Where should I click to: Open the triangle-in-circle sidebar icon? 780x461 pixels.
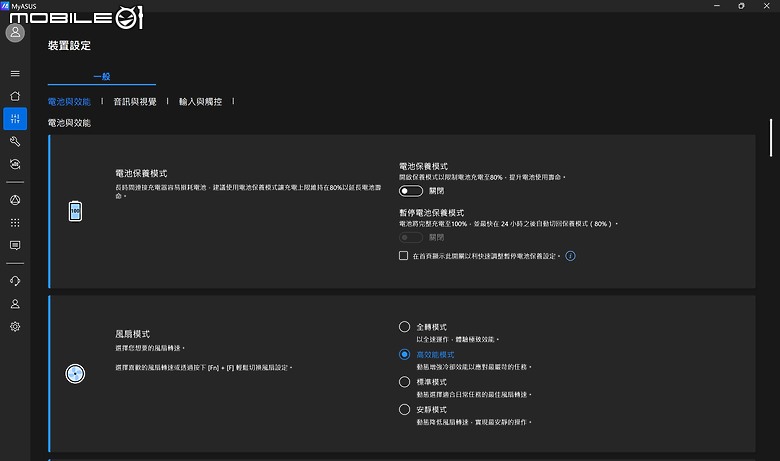tap(15, 200)
